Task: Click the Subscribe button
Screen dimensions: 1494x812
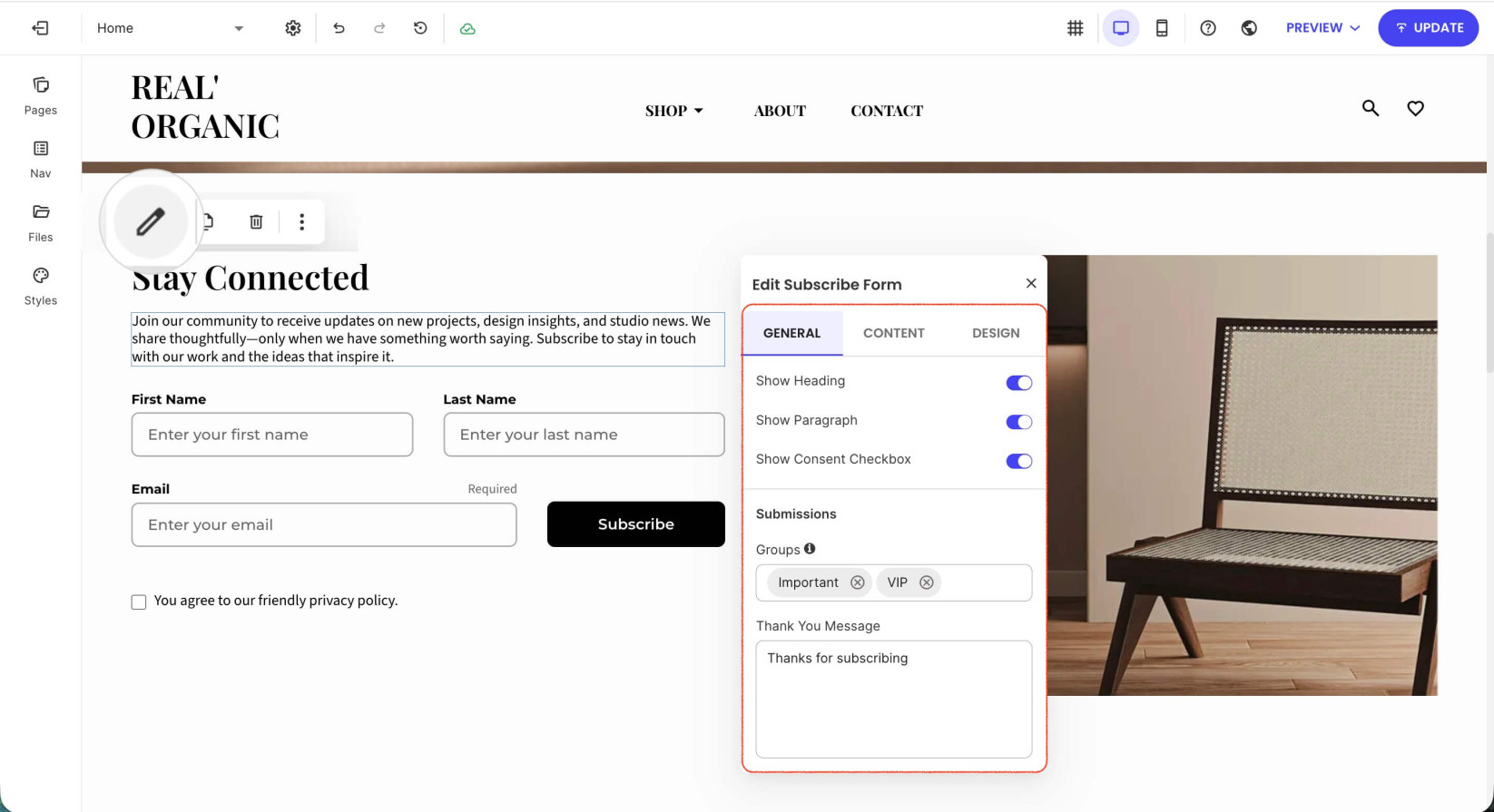Action: (x=635, y=524)
